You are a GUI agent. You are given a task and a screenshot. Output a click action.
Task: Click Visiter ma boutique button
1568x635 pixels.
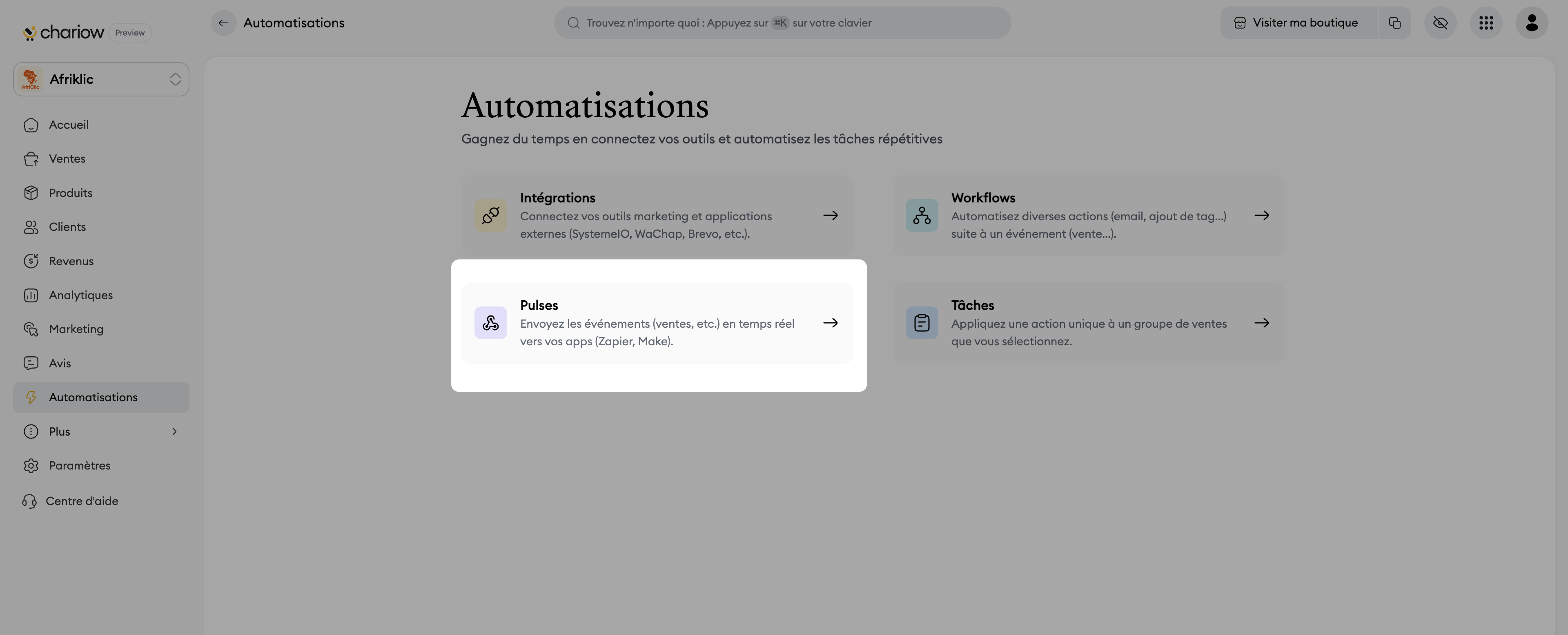tap(1297, 23)
